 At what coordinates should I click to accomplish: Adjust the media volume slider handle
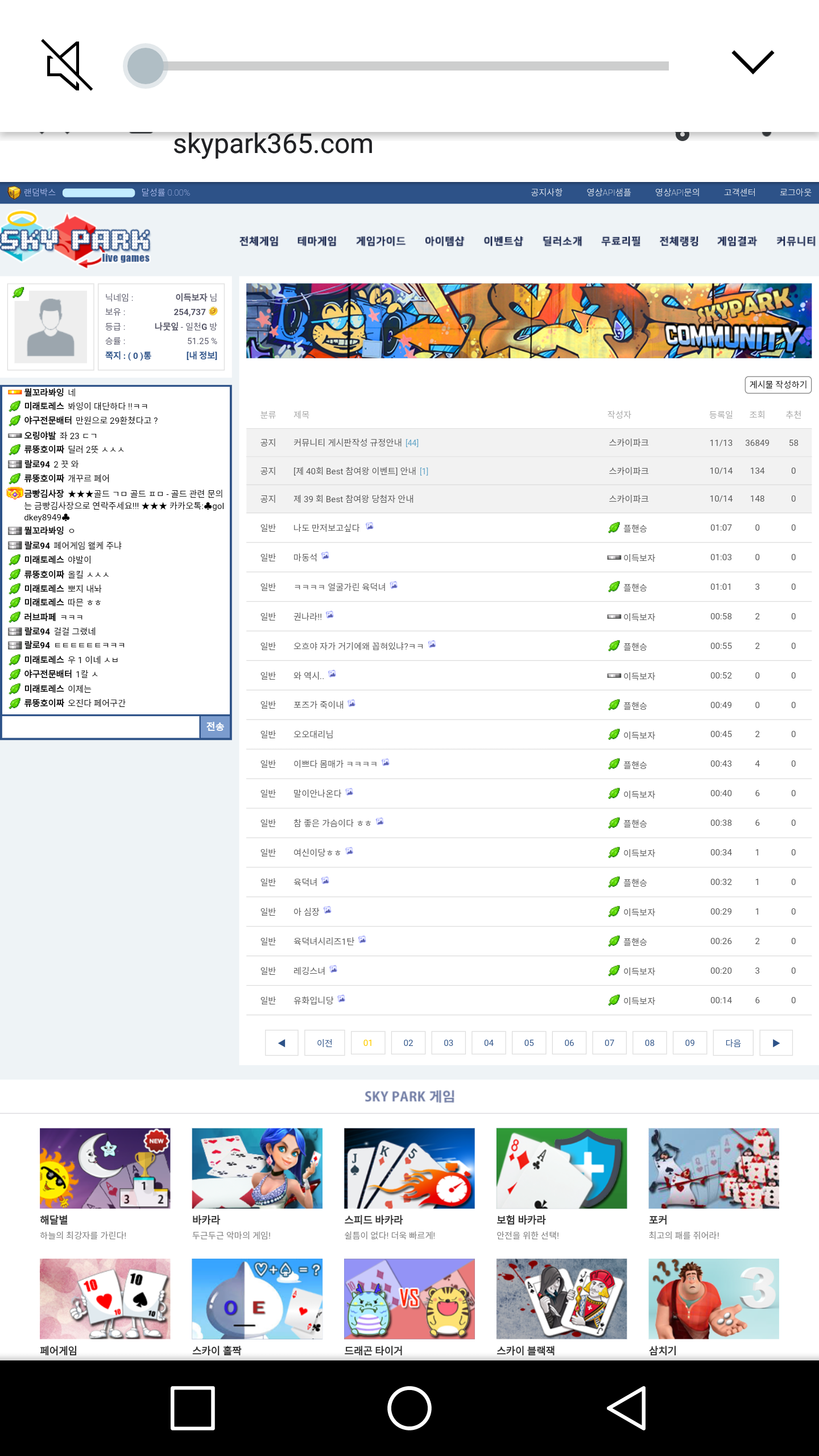[x=146, y=66]
